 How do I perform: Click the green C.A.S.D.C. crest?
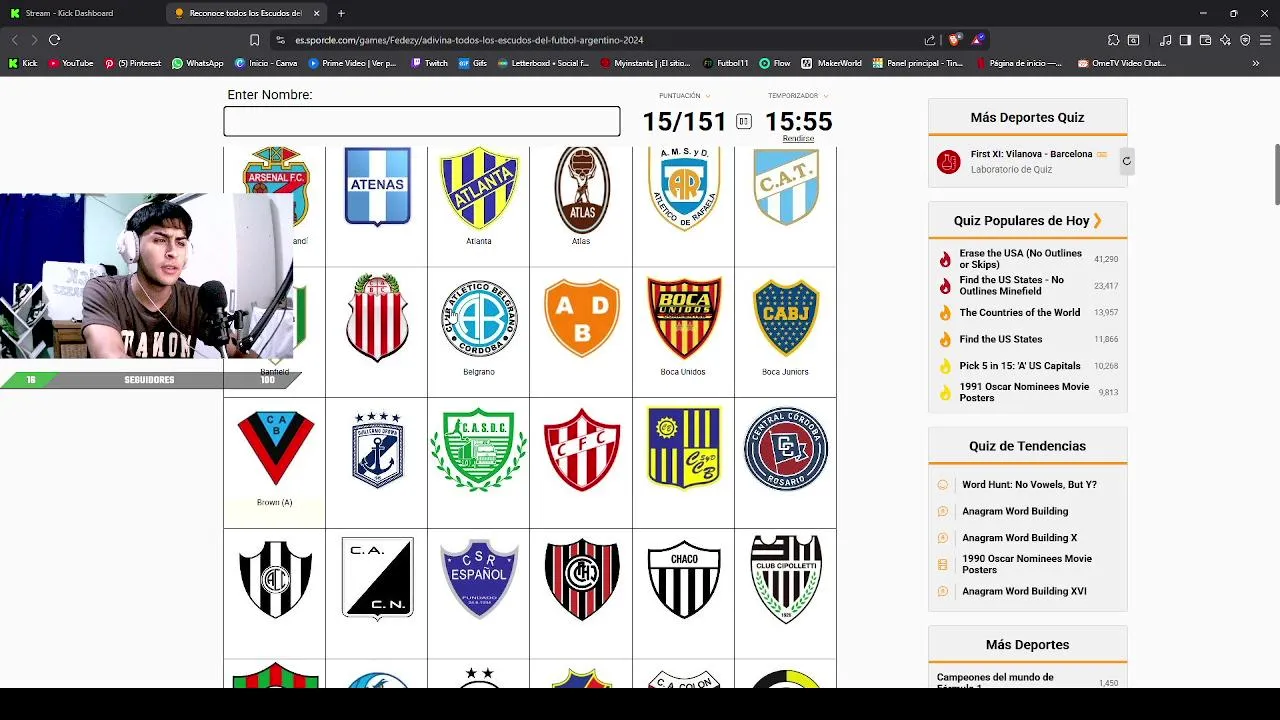tap(479, 449)
